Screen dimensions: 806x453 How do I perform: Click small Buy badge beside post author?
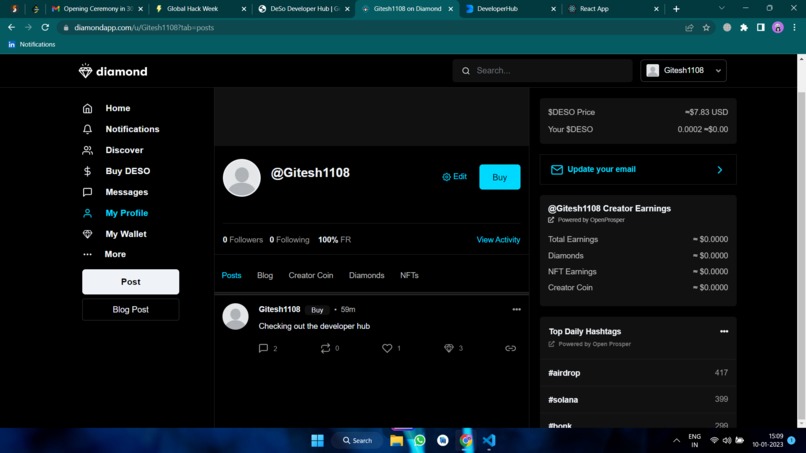(317, 310)
